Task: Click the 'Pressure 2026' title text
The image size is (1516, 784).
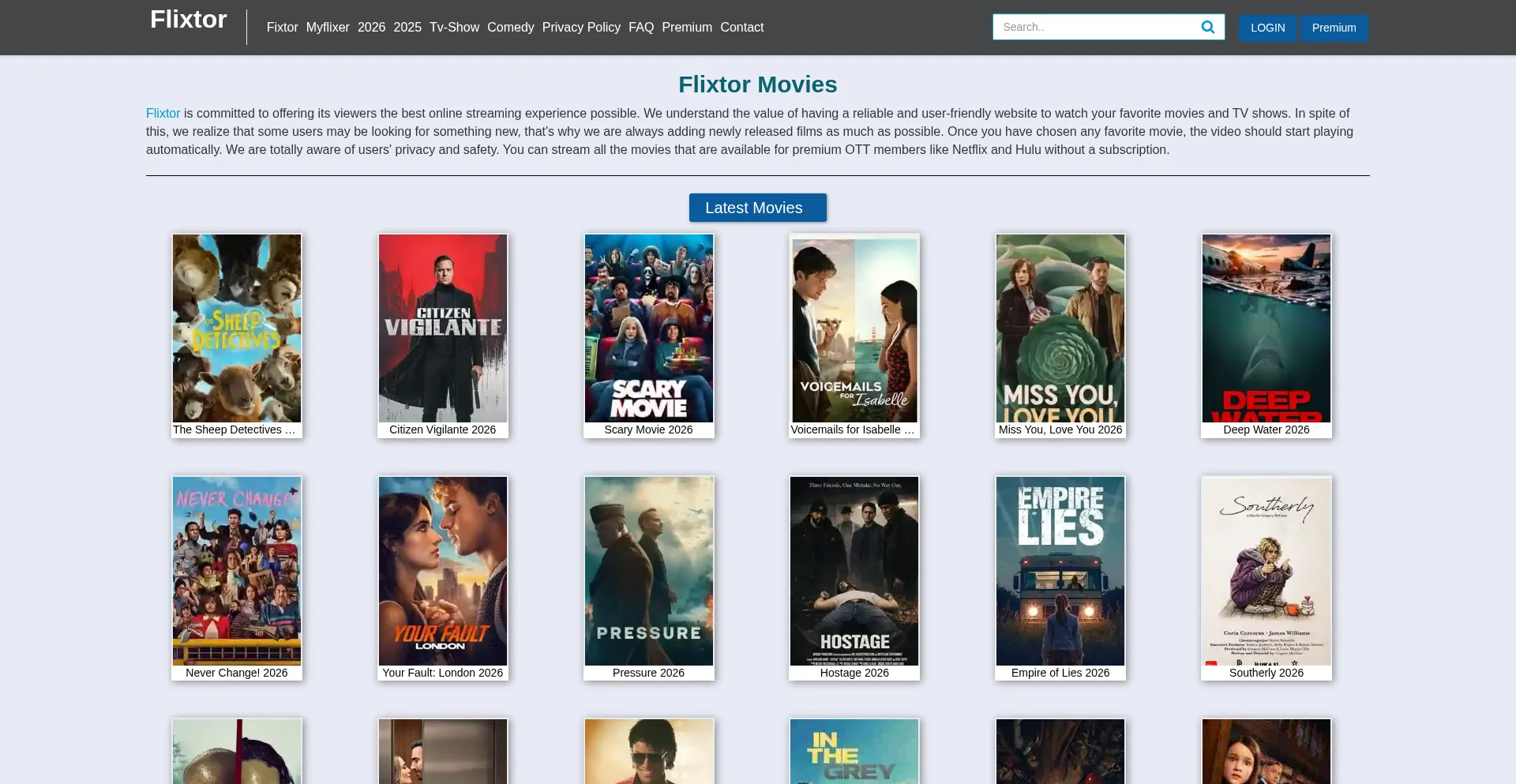Action: pyautogui.click(x=649, y=673)
